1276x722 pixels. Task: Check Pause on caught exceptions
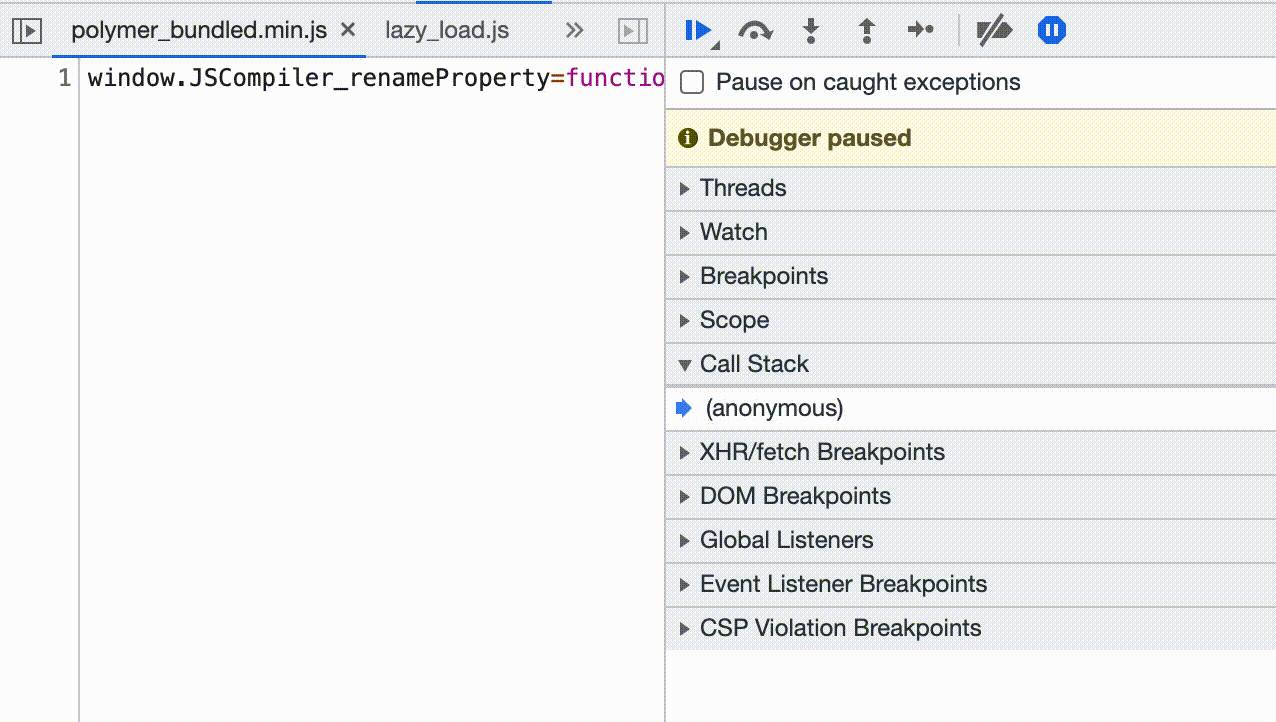691,82
